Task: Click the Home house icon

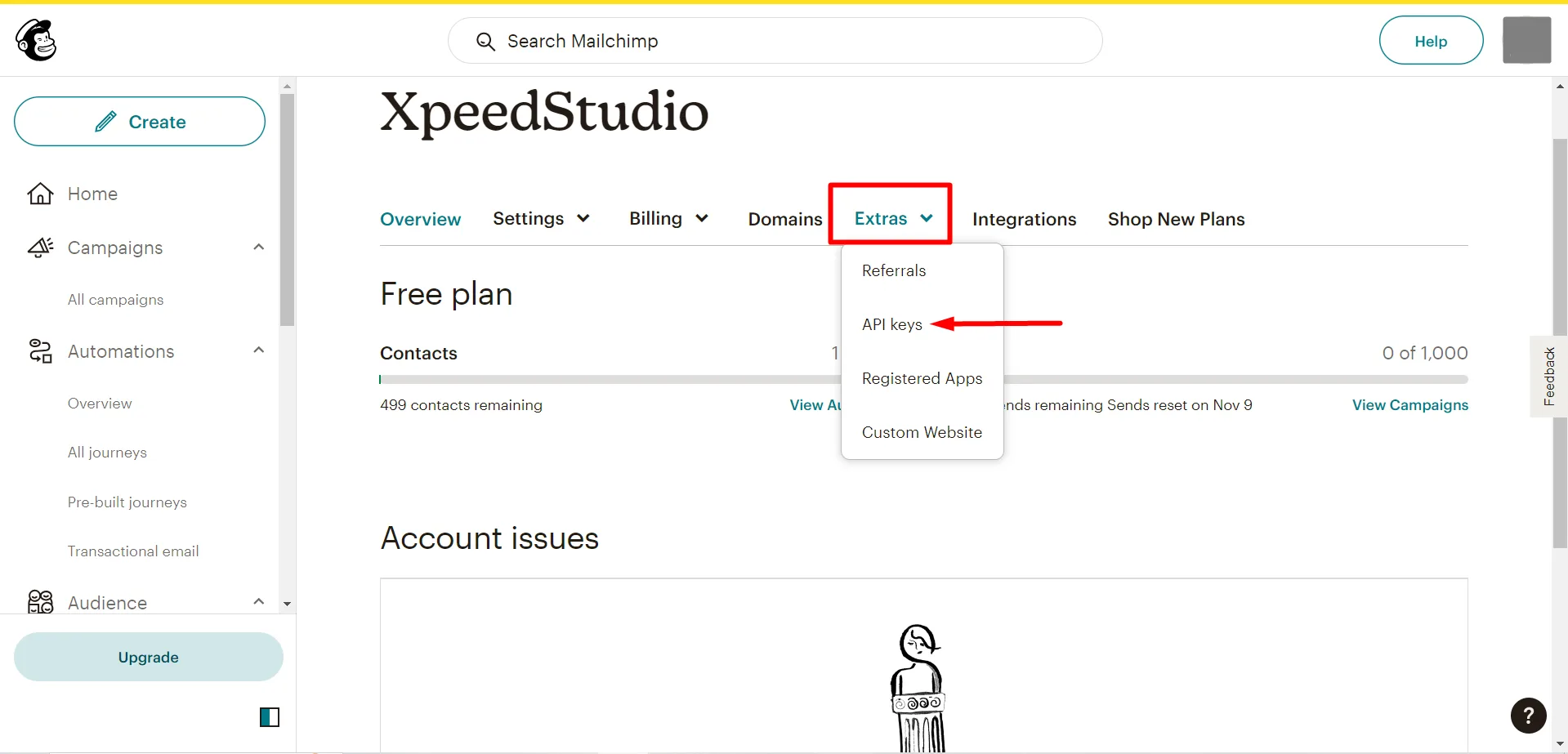Action: 40,194
